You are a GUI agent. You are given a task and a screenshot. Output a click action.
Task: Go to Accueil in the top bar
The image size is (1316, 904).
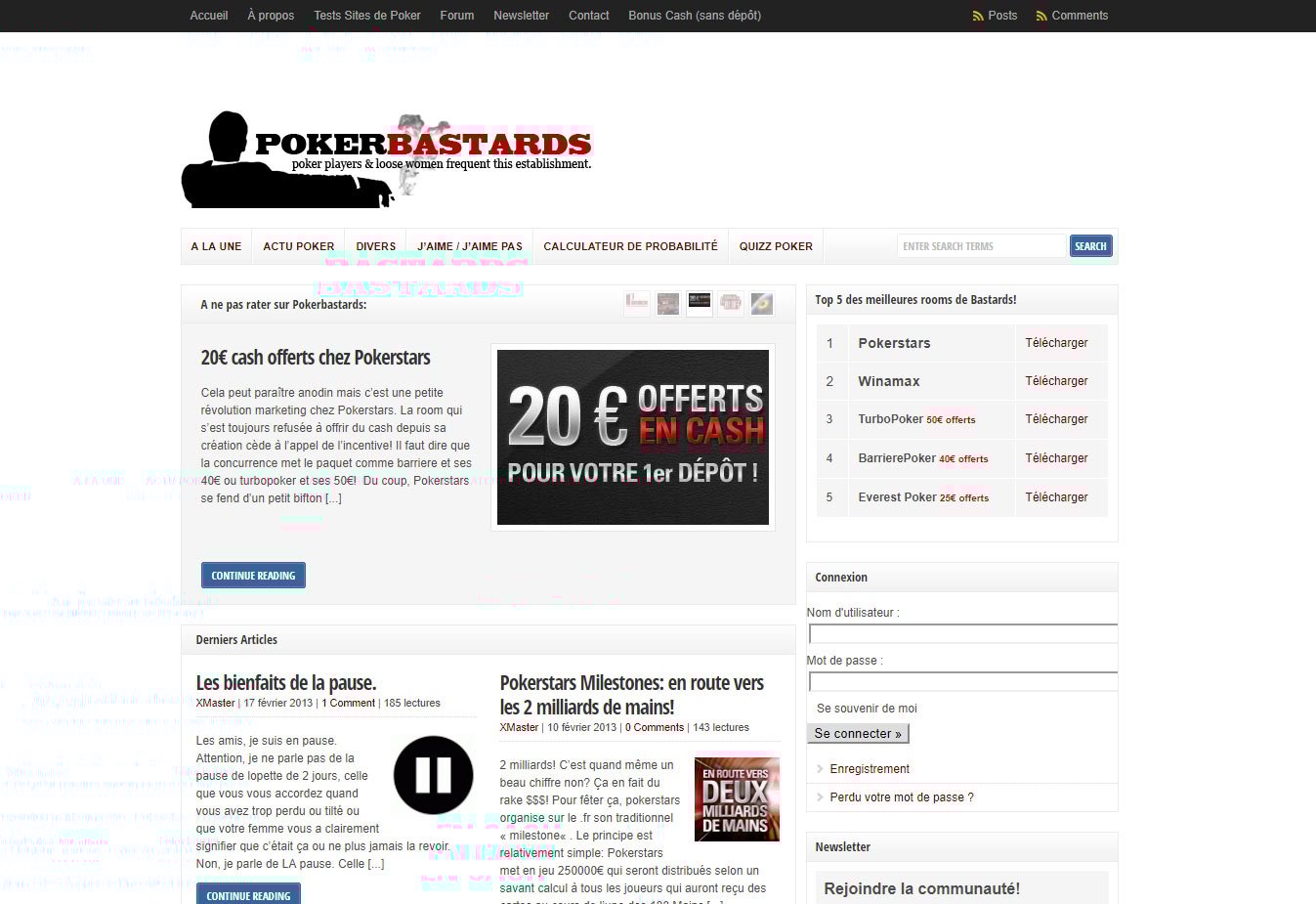pyautogui.click(x=209, y=16)
